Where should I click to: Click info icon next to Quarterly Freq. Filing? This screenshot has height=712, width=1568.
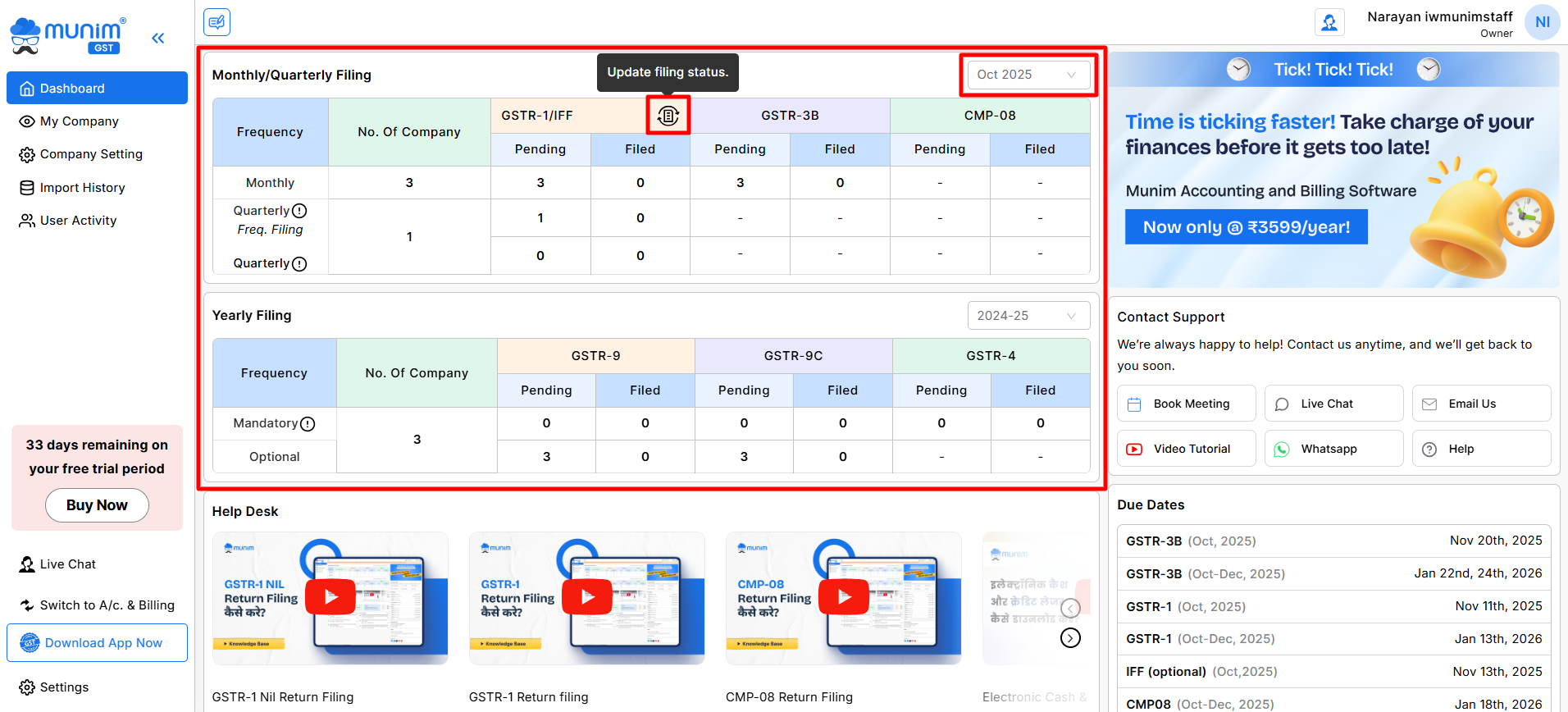coord(299,211)
